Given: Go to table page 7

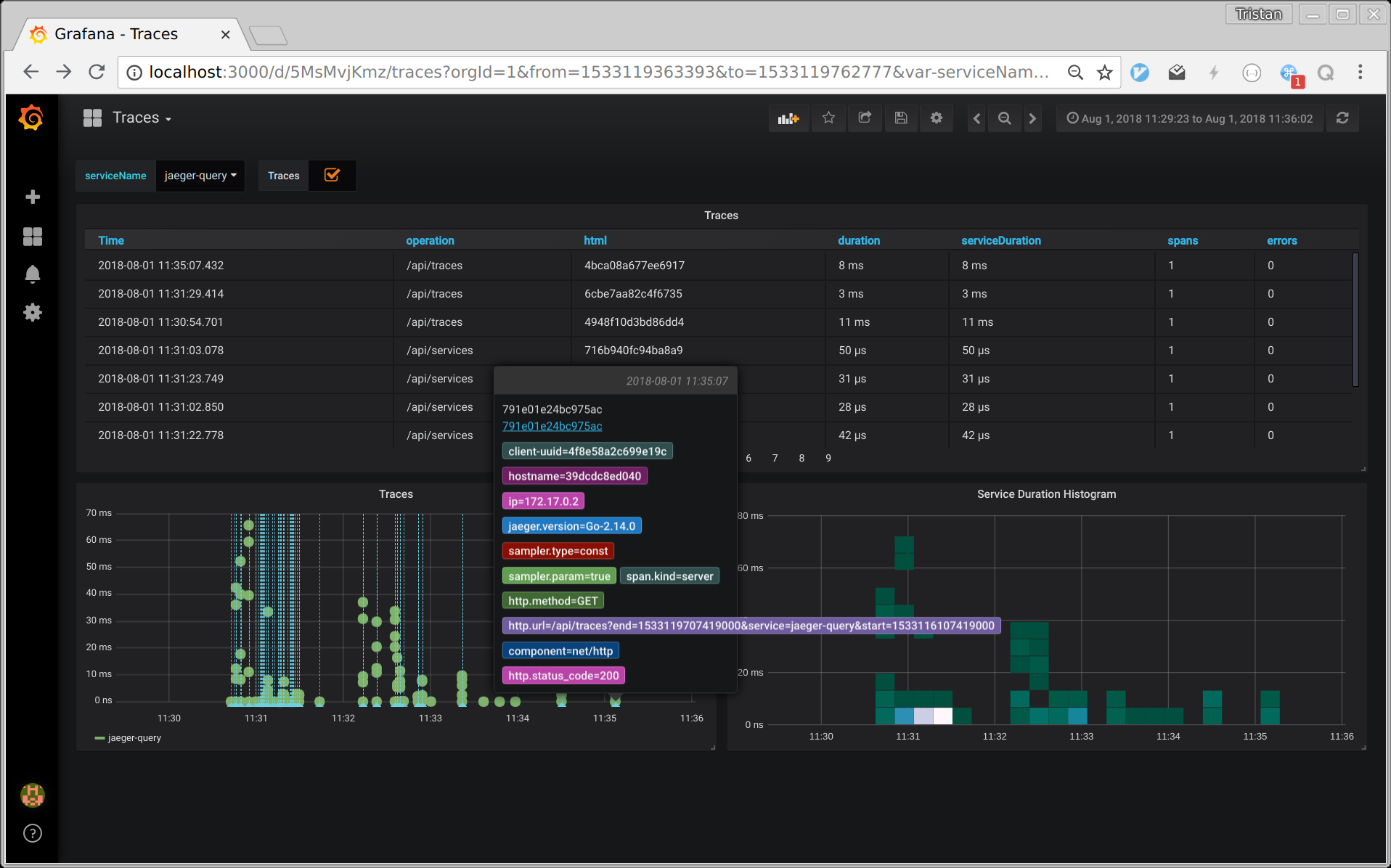Looking at the screenshot, I should (775, 458).
